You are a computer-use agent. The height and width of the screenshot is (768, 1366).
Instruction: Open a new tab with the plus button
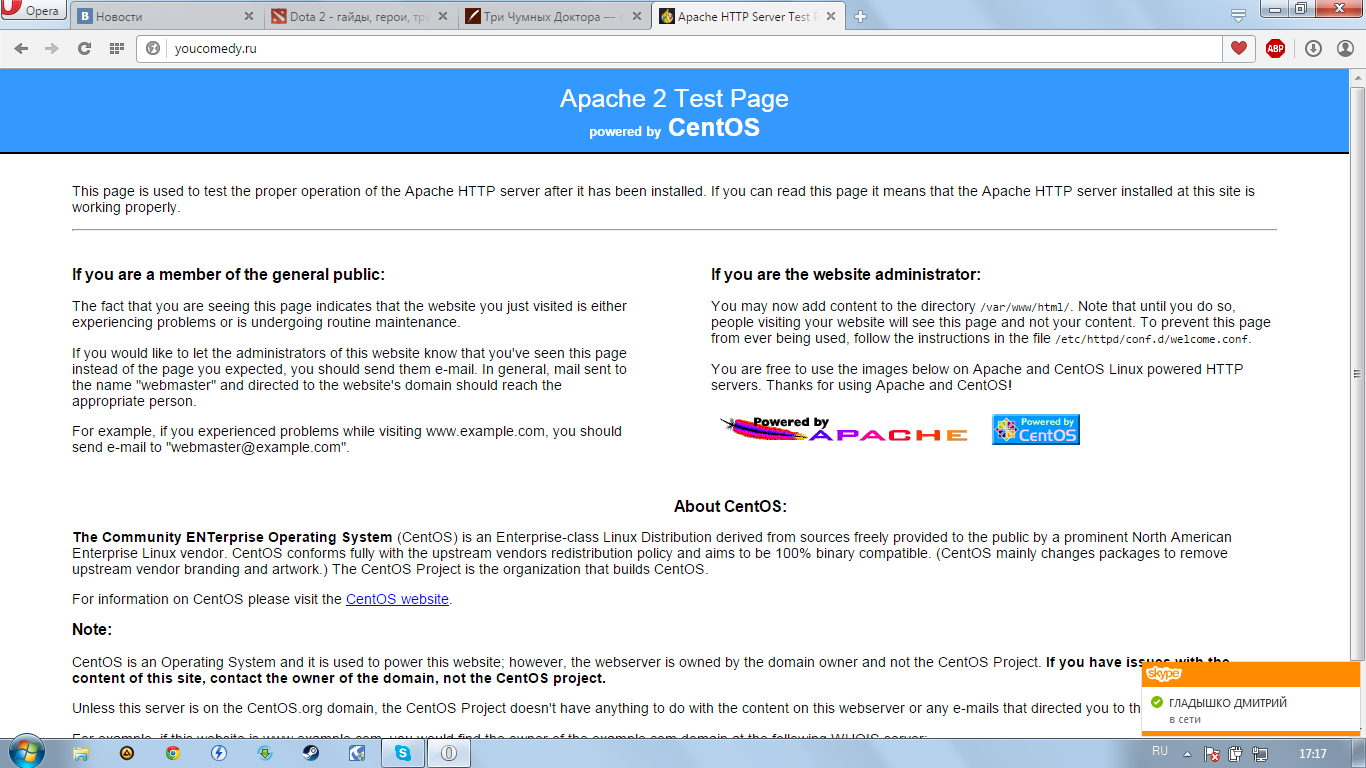click(860, 17)
